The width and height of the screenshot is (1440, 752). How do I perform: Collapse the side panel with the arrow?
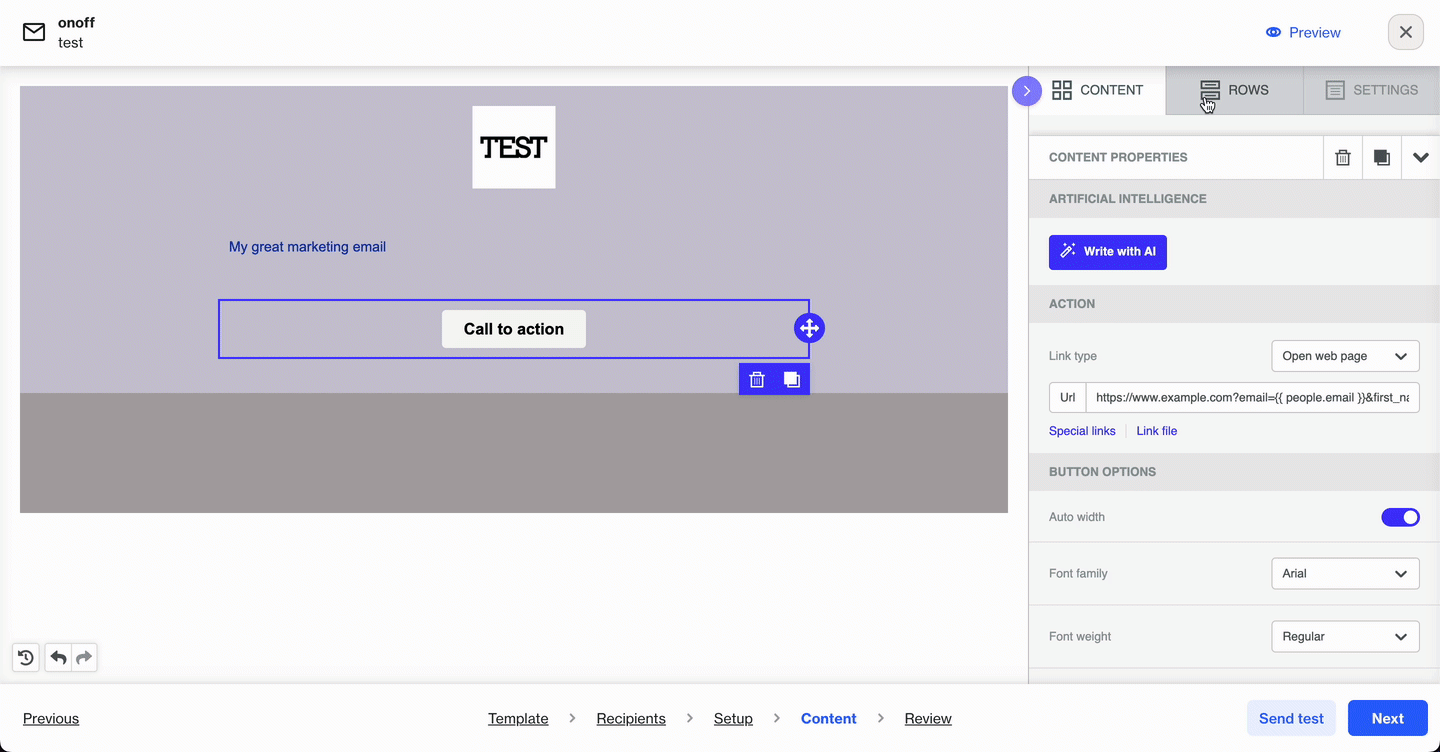[x=1026, y=91]
